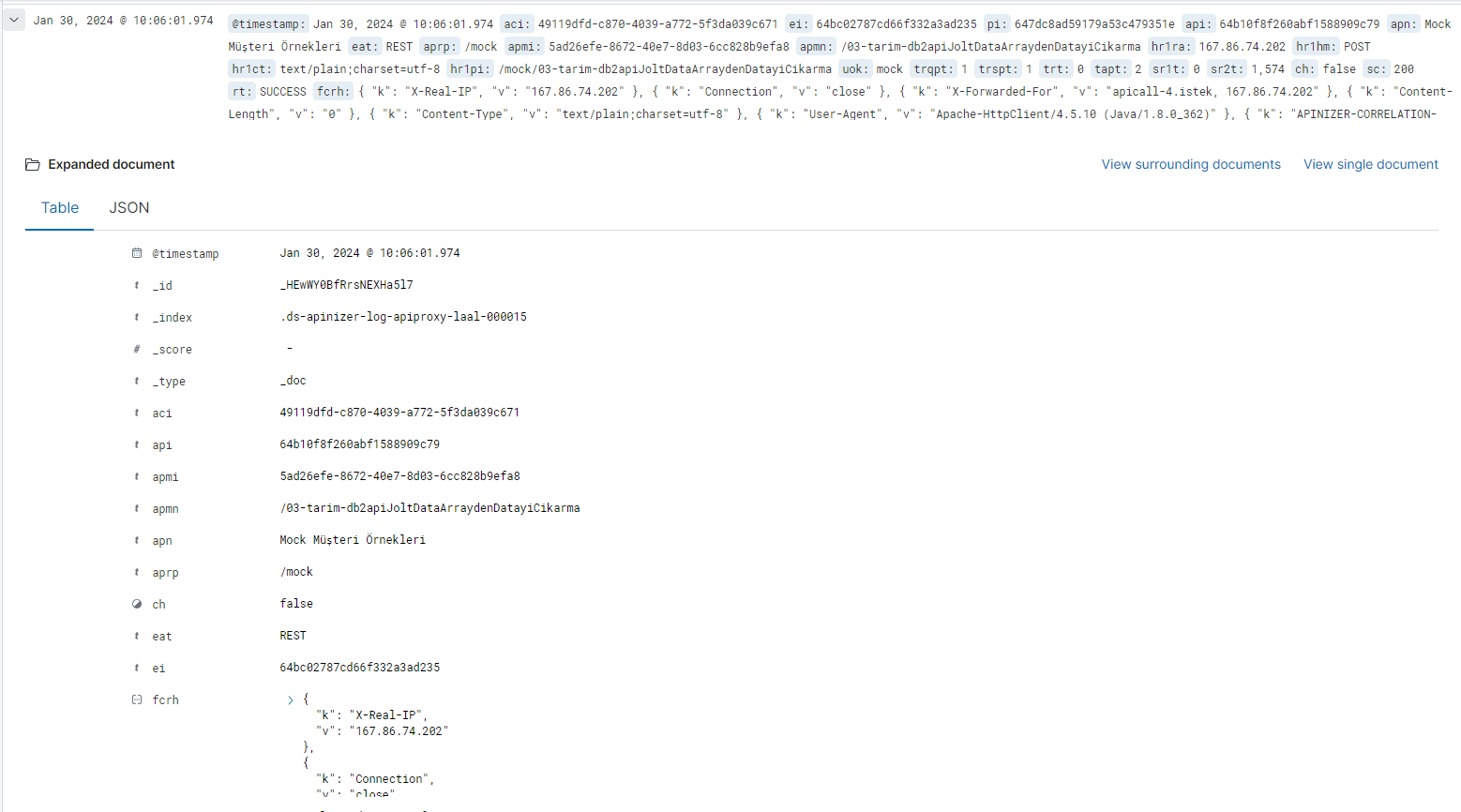
Task: Click the string type icon beside eat
Action: point(137,636)
